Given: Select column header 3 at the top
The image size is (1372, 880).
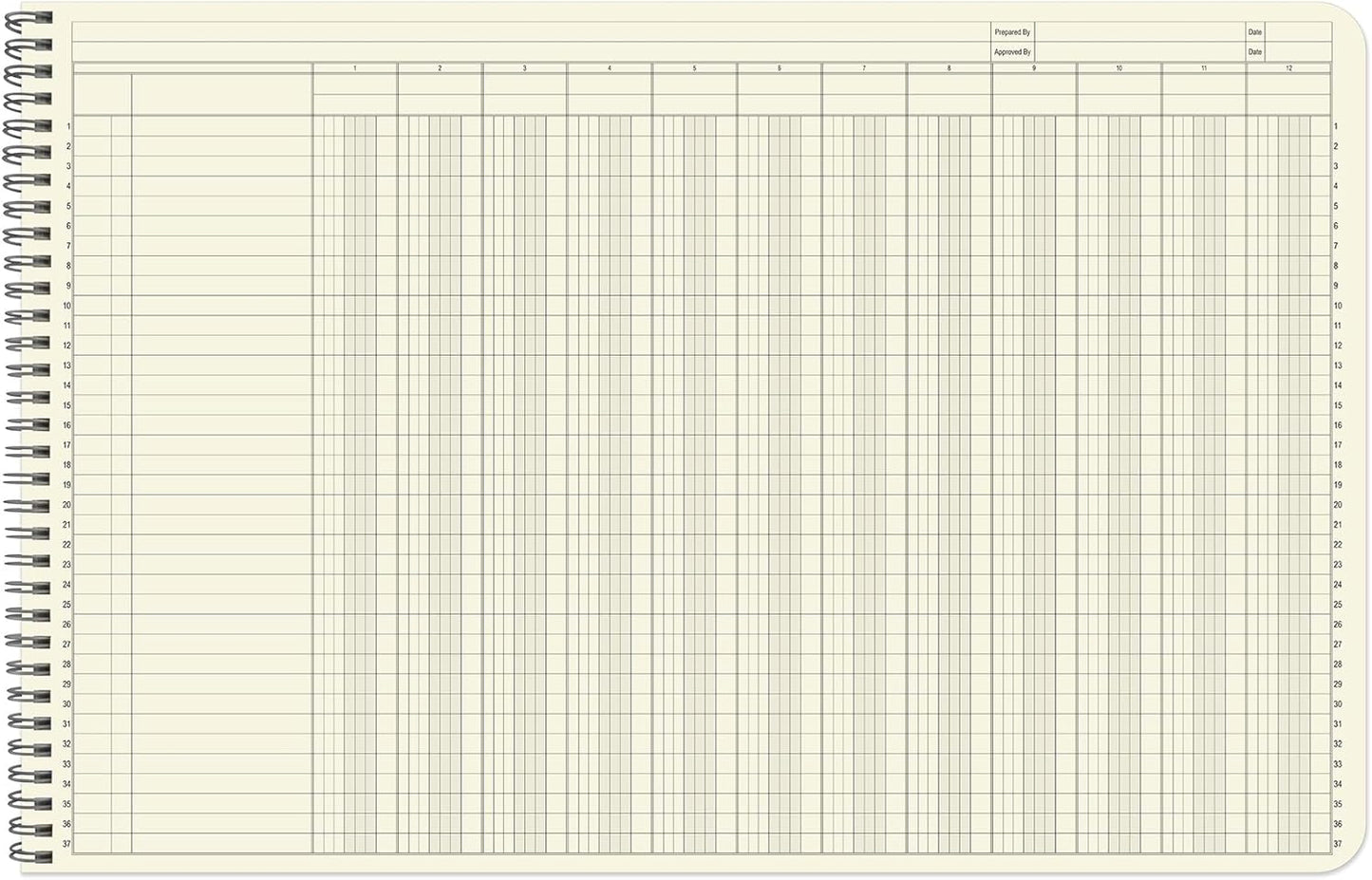Looking at the screenshot, I should 525,67.
